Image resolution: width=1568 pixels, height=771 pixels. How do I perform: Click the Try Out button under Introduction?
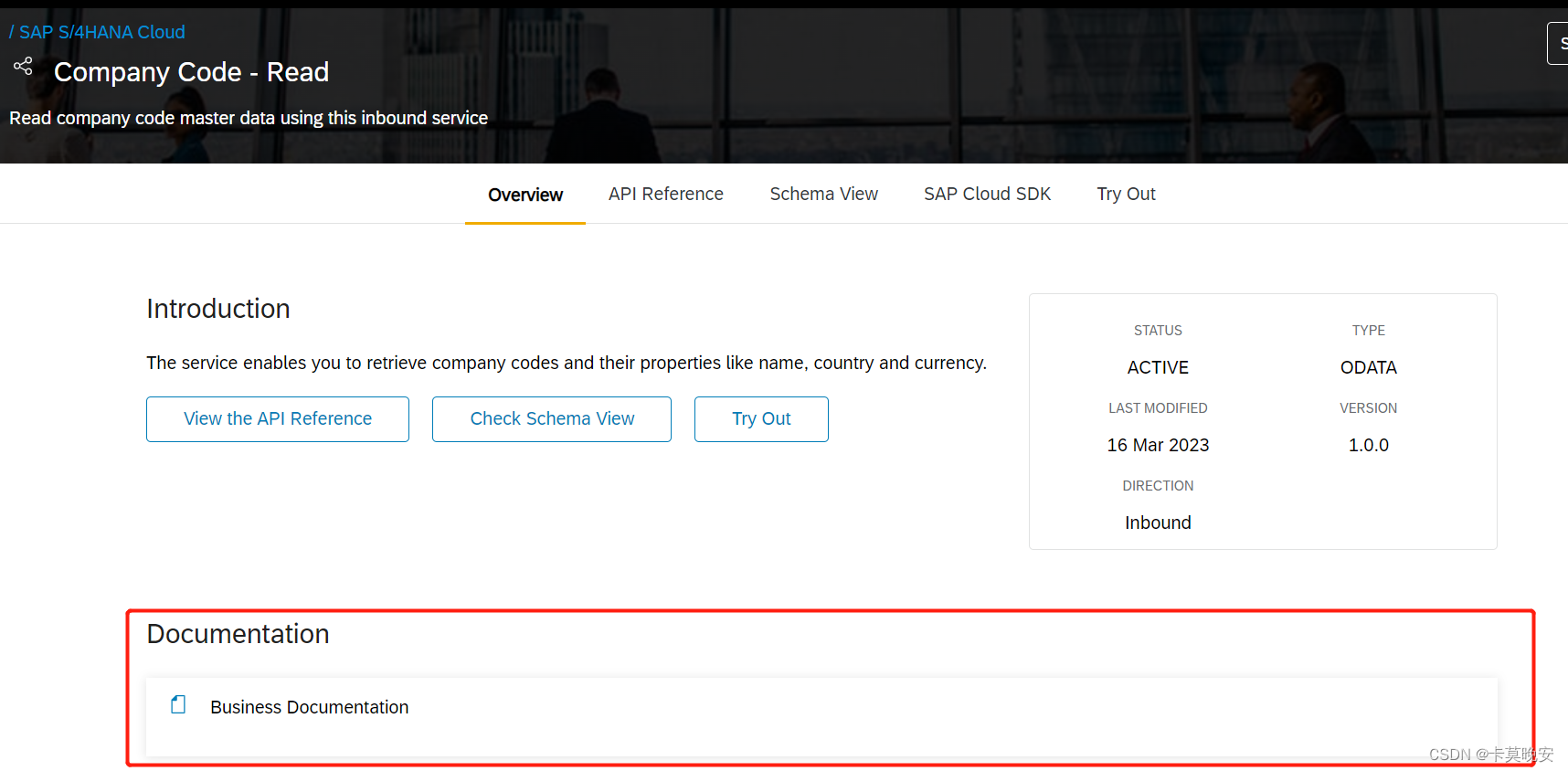[x=761, y=419]
